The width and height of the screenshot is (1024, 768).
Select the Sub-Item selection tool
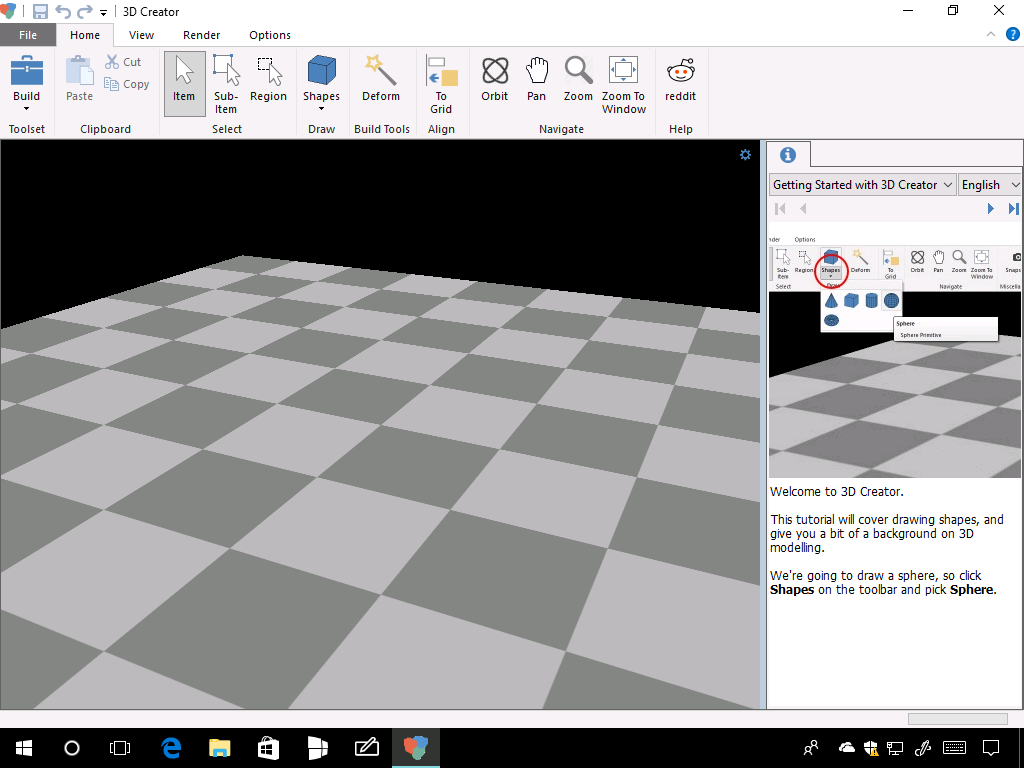(x=226, y=84)
